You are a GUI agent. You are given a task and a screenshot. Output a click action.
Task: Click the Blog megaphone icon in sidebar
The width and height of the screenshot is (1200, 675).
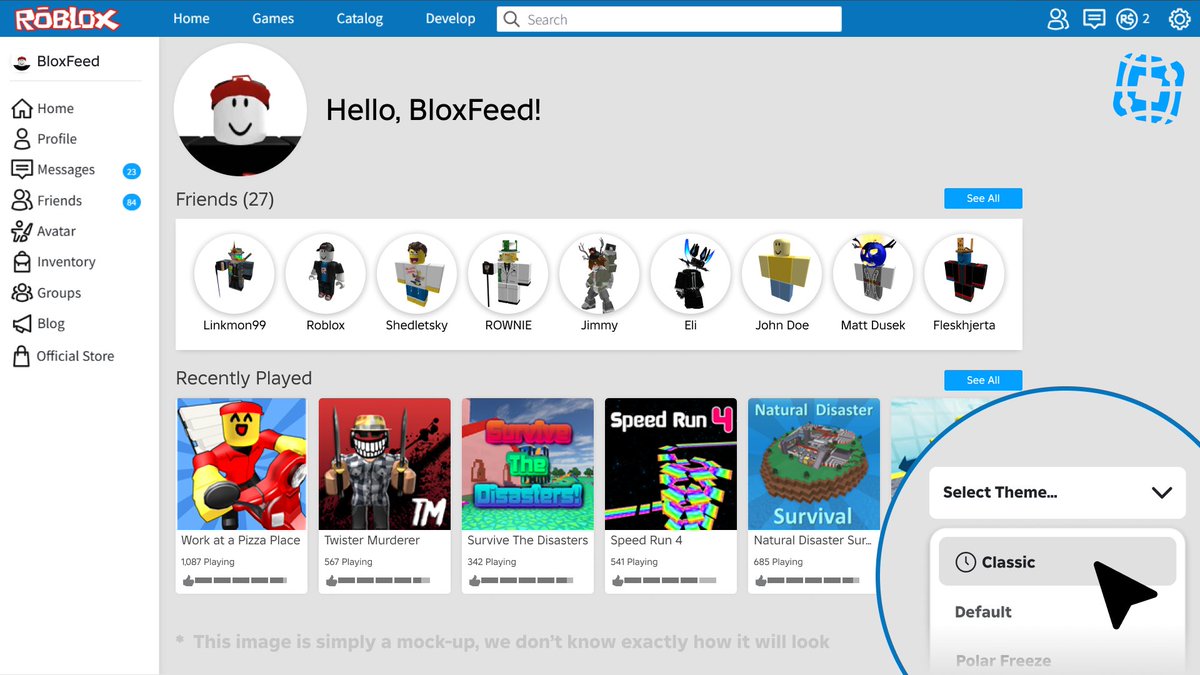click(22, 324)
